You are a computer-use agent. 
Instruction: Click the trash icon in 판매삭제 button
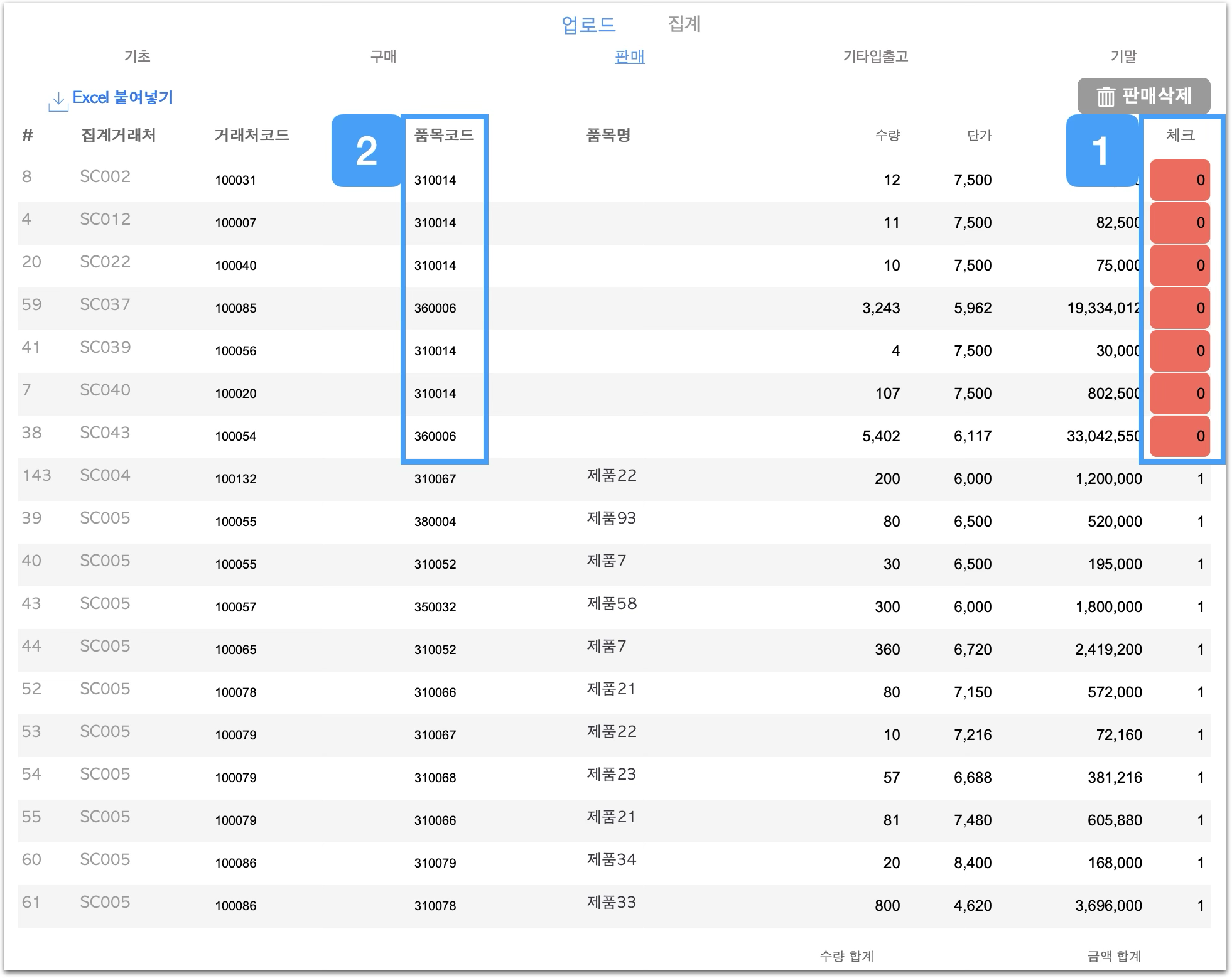pos(1105,97)
